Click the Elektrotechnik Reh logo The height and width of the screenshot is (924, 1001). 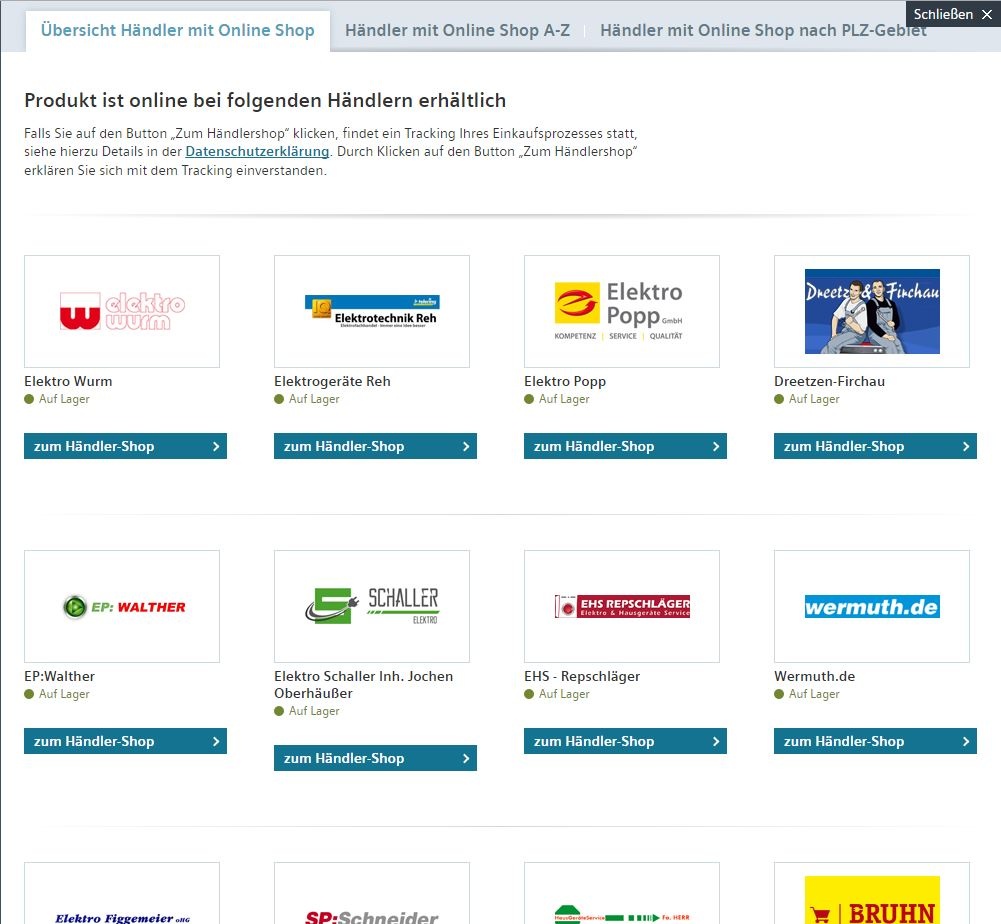click(x=372, y=311)
